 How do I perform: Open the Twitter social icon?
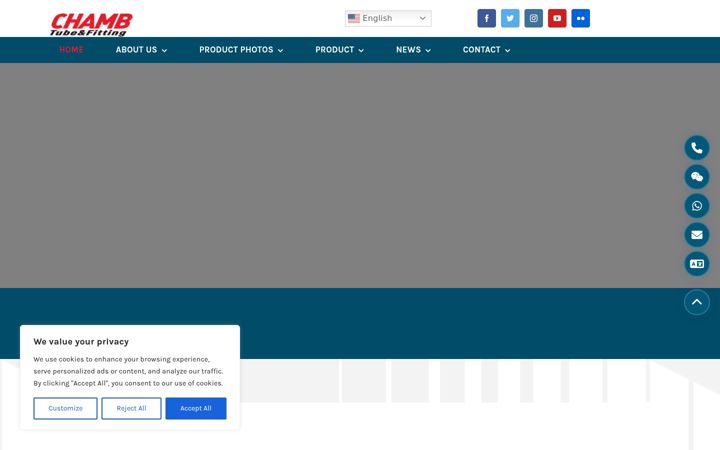click(510, 18)
